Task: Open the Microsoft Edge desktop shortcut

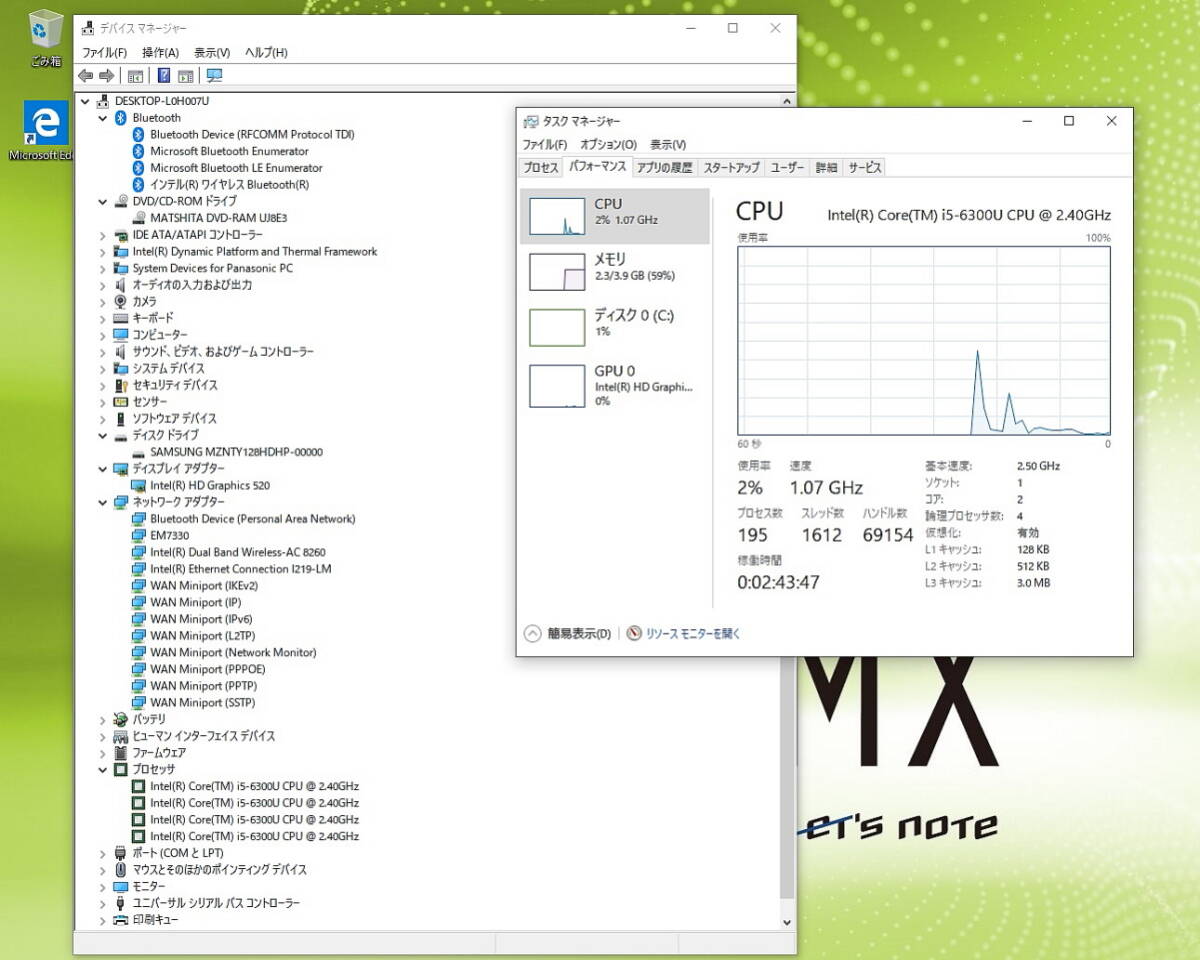Action: point(46,132)
